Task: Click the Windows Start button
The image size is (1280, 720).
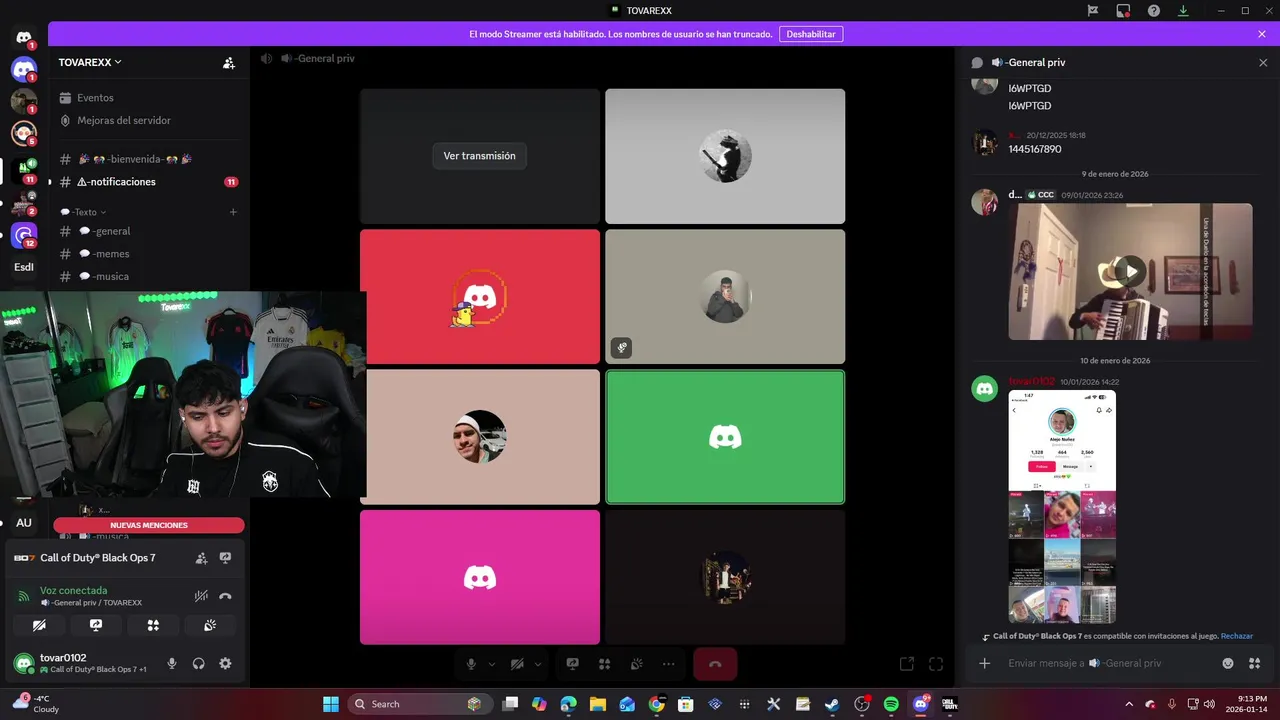Action: coord(330,704)
